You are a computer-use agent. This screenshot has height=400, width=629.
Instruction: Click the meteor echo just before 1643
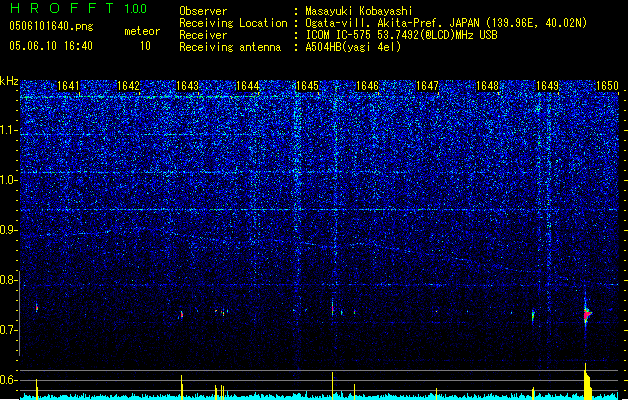(181, 315)
